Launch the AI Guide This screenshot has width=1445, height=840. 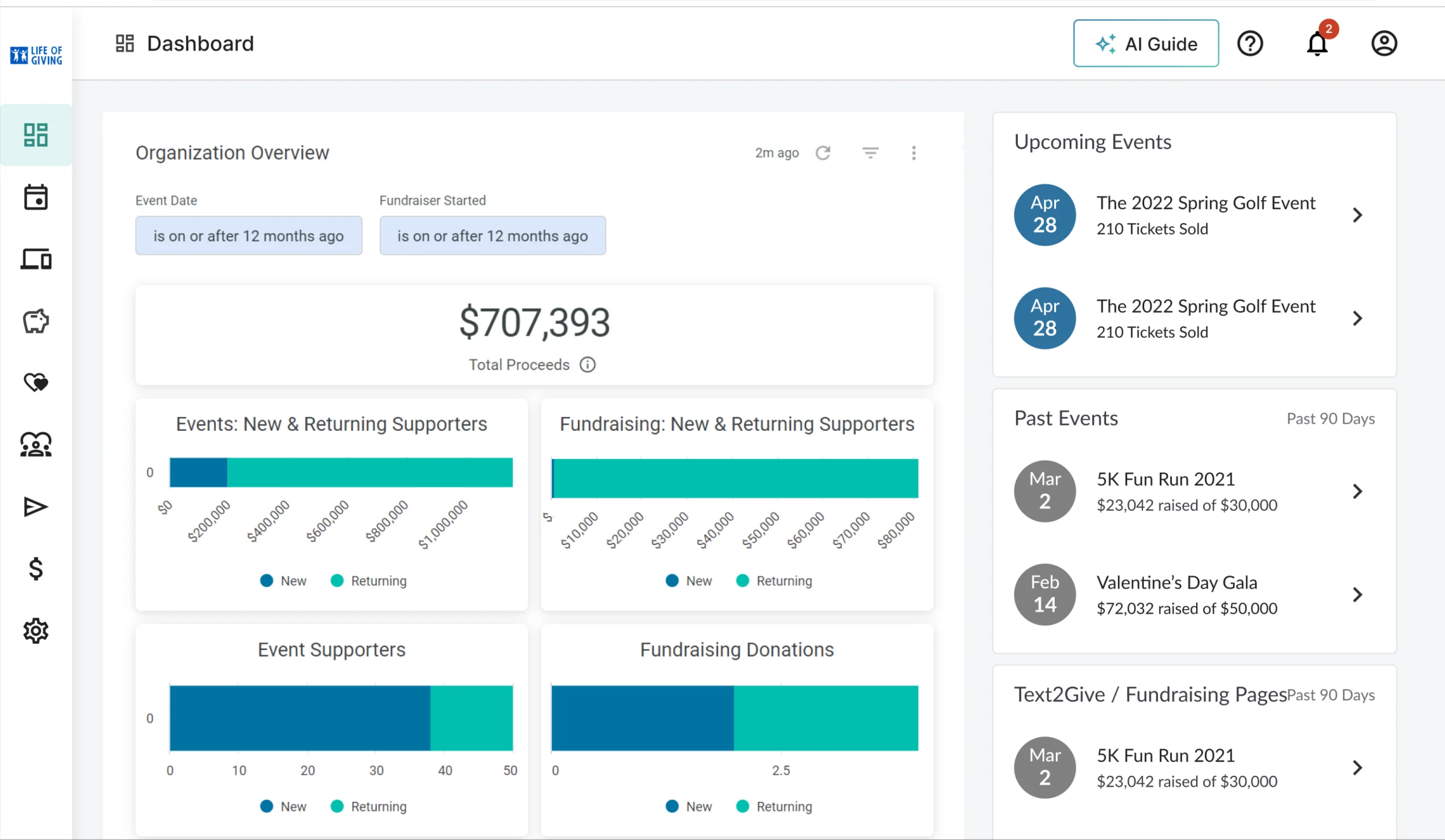tap(1146, 43)
